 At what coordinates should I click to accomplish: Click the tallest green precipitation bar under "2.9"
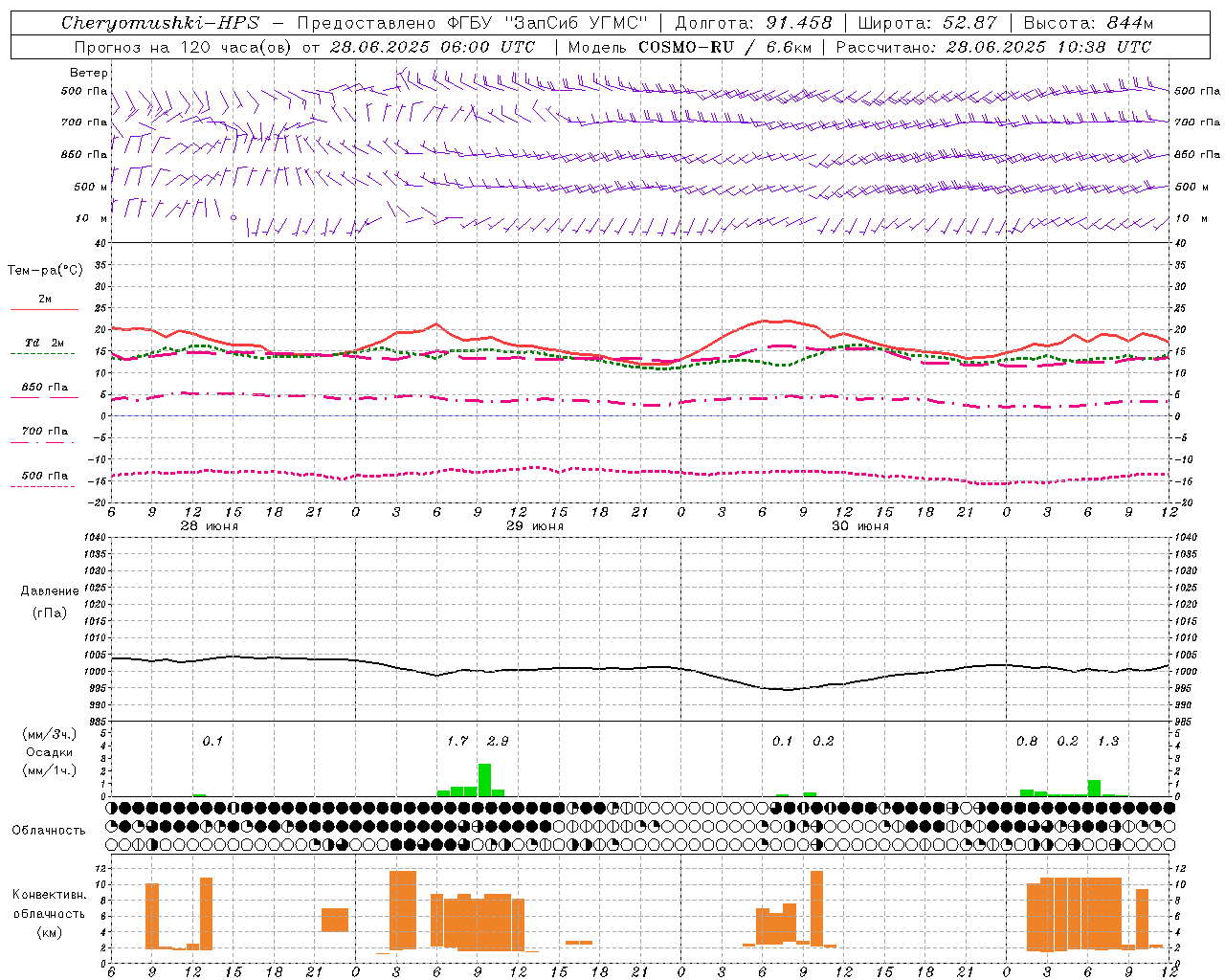coord(484,780)
